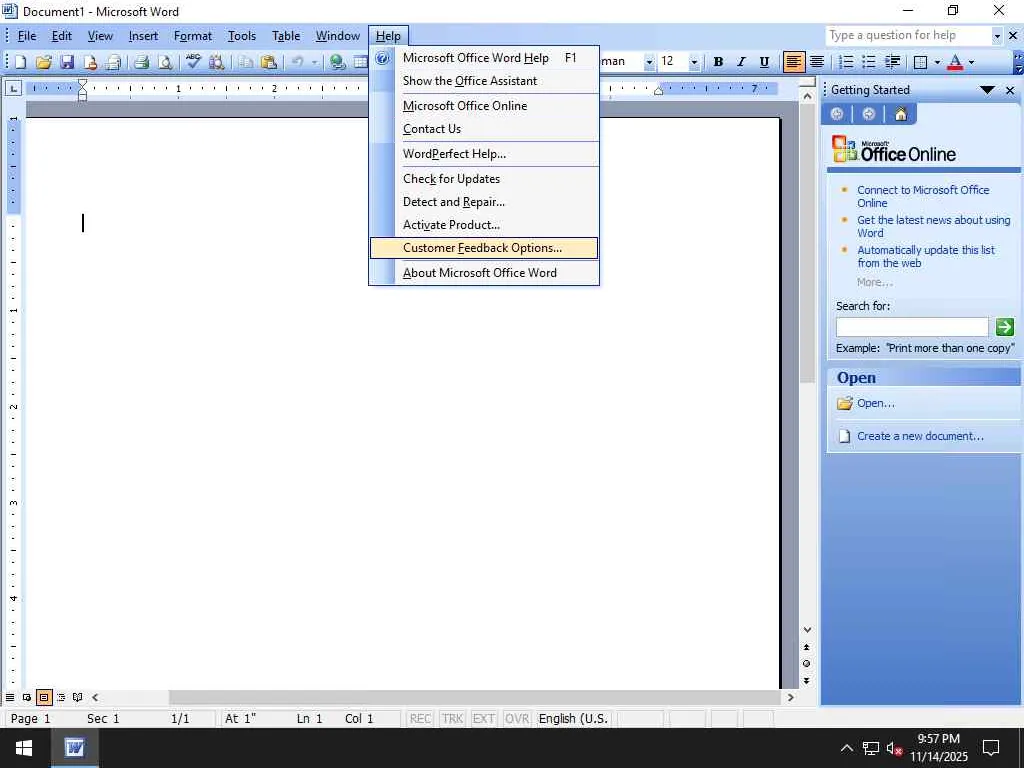Click the Print toolbar icon
The height and width of the screenshot is (768, 1024).
(141, 62)
